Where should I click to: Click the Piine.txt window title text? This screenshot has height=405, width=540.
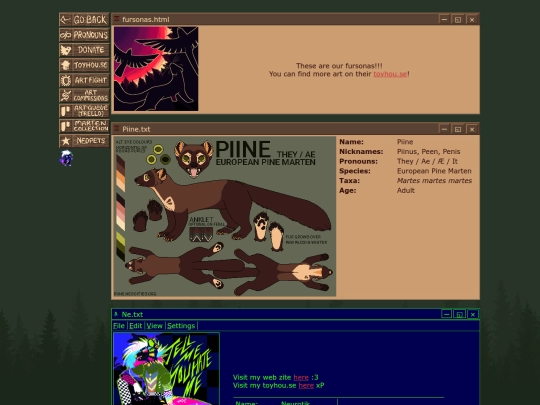[136, 129]
